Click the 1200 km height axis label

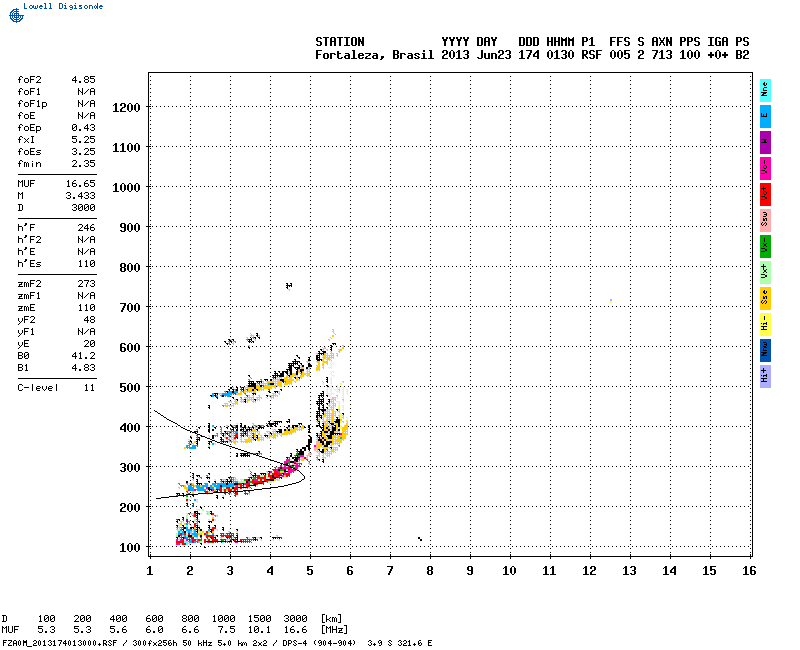click(x=126, y=108)
